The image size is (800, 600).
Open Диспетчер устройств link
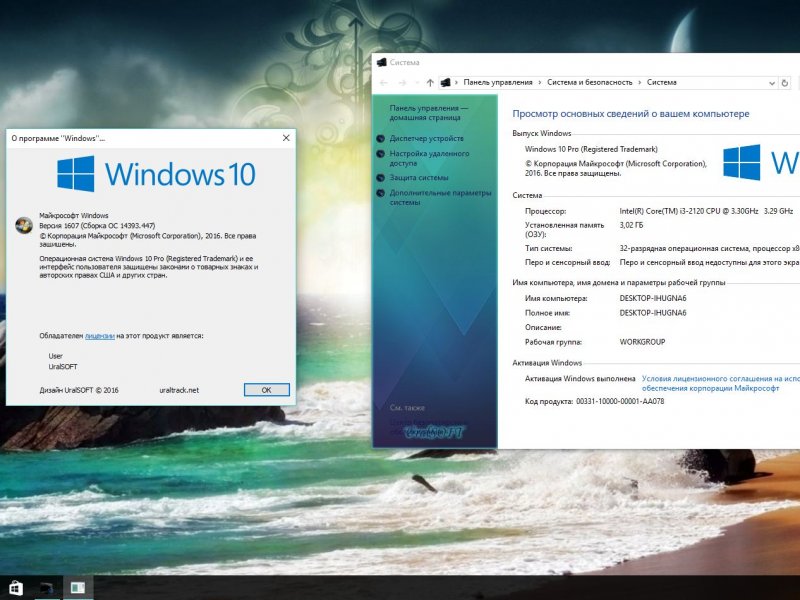tap(427, 138)
